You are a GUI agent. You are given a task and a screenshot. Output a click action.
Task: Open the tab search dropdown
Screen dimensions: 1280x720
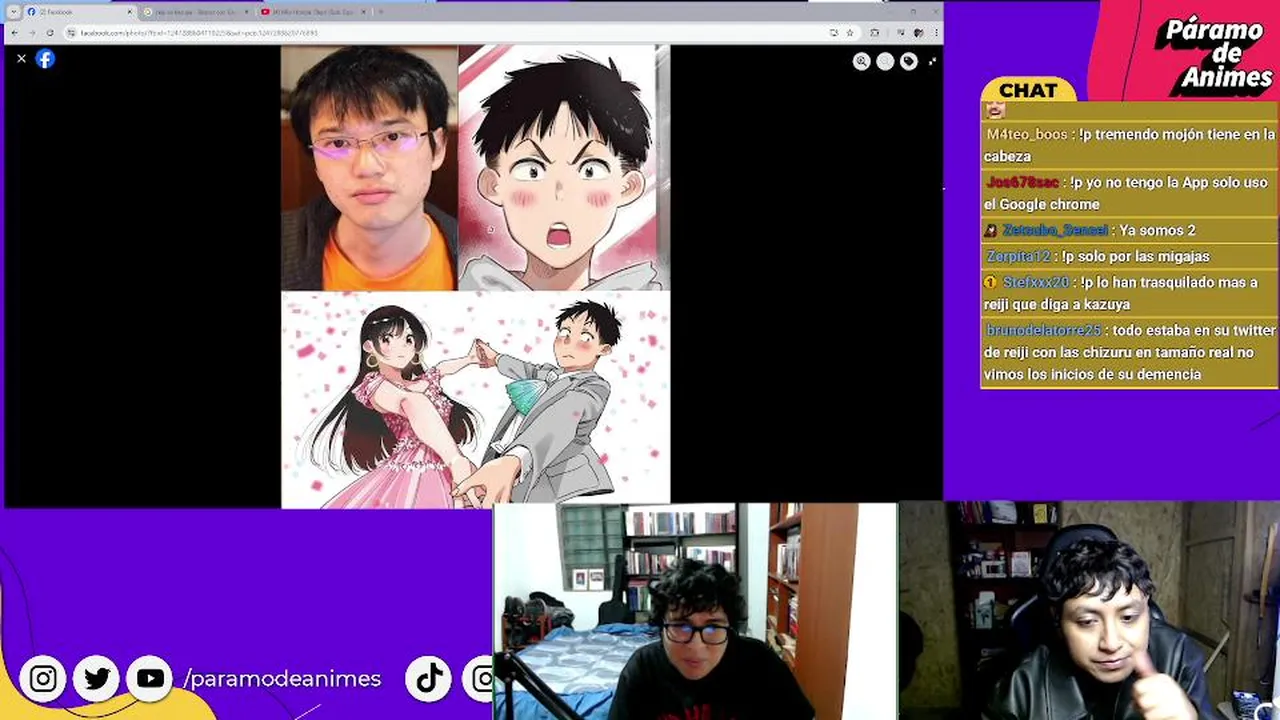click(x=13, y=12)
